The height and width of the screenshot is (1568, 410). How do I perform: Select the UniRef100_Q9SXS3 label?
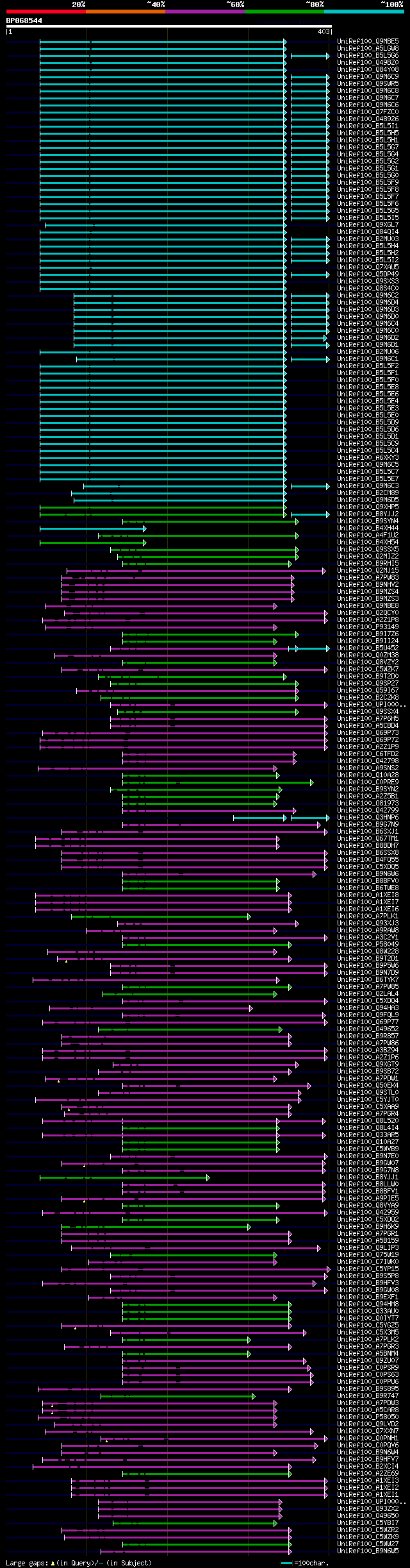point(368,281)
